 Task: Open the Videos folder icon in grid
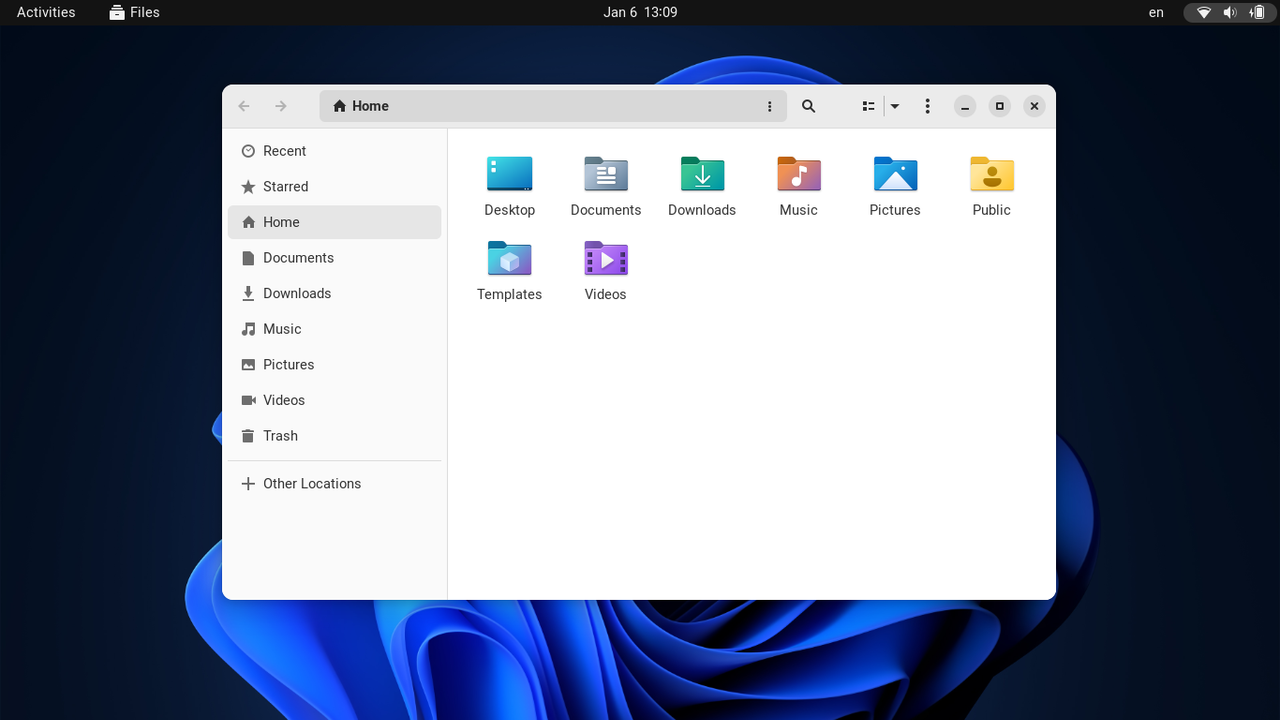click(606, 258)
